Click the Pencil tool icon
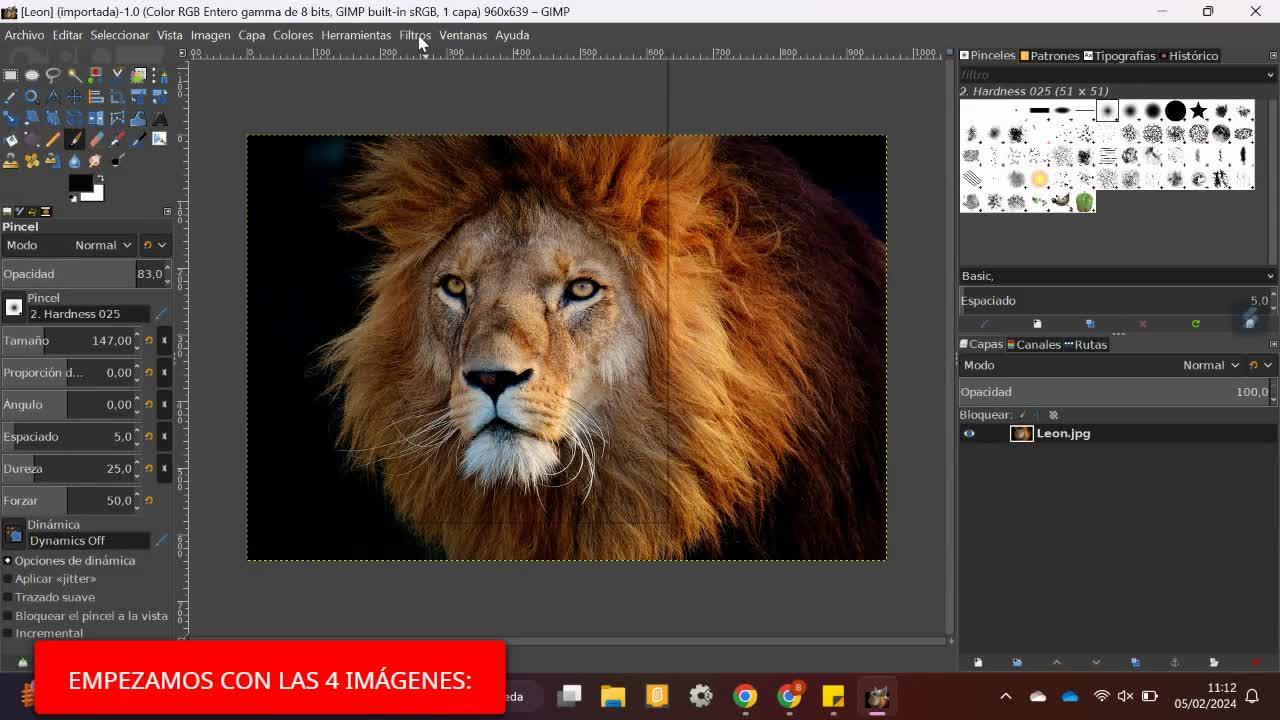 click(x=53, y=139)
